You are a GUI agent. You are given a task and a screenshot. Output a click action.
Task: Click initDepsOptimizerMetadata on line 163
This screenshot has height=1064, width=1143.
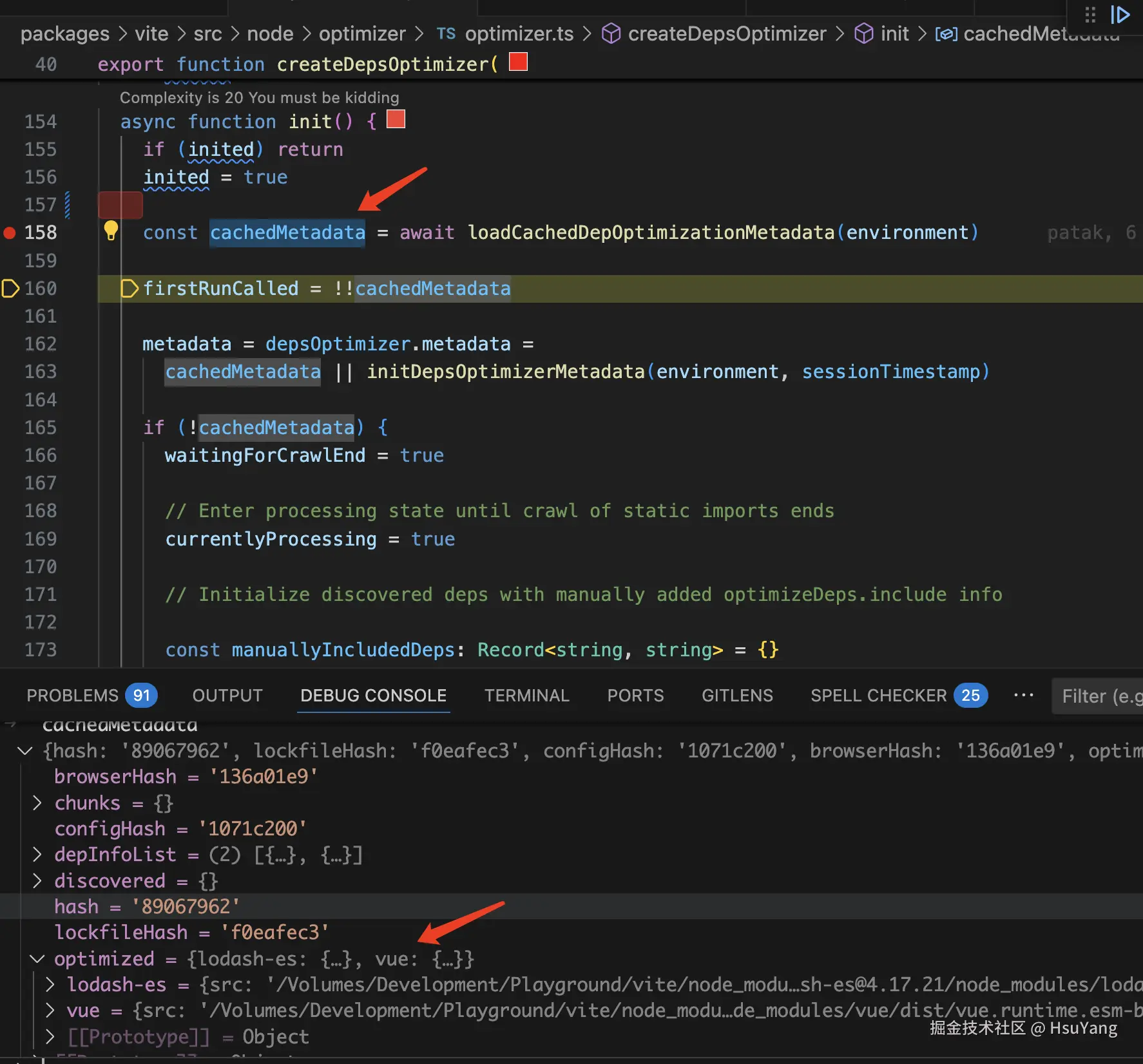[506, 372]
